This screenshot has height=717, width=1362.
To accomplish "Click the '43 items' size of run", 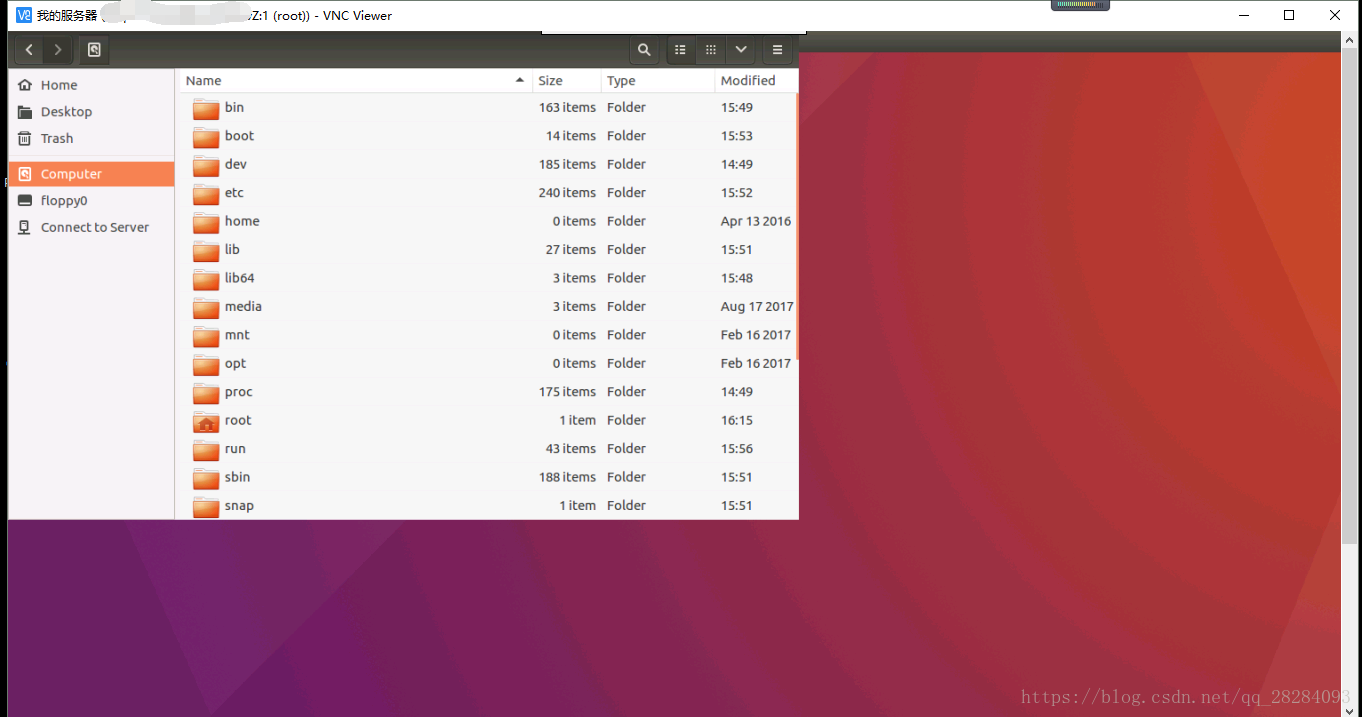I will (x=571, y=449).
